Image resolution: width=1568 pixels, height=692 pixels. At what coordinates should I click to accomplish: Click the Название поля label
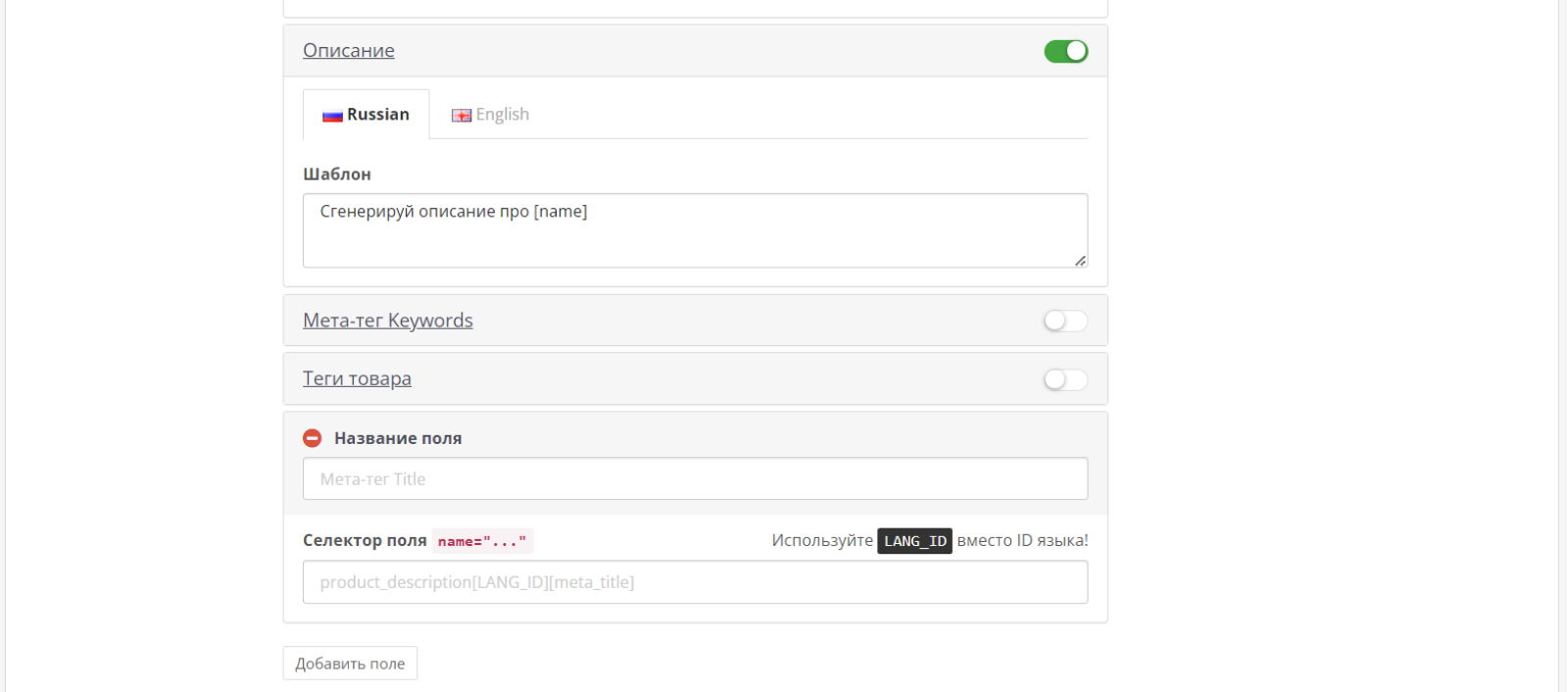[398, 438]
